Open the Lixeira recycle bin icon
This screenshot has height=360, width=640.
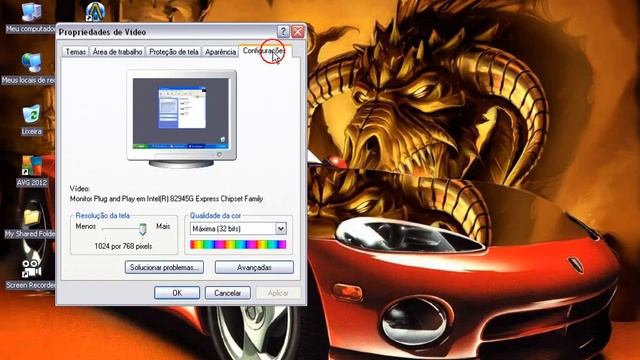tap(31, 115)
